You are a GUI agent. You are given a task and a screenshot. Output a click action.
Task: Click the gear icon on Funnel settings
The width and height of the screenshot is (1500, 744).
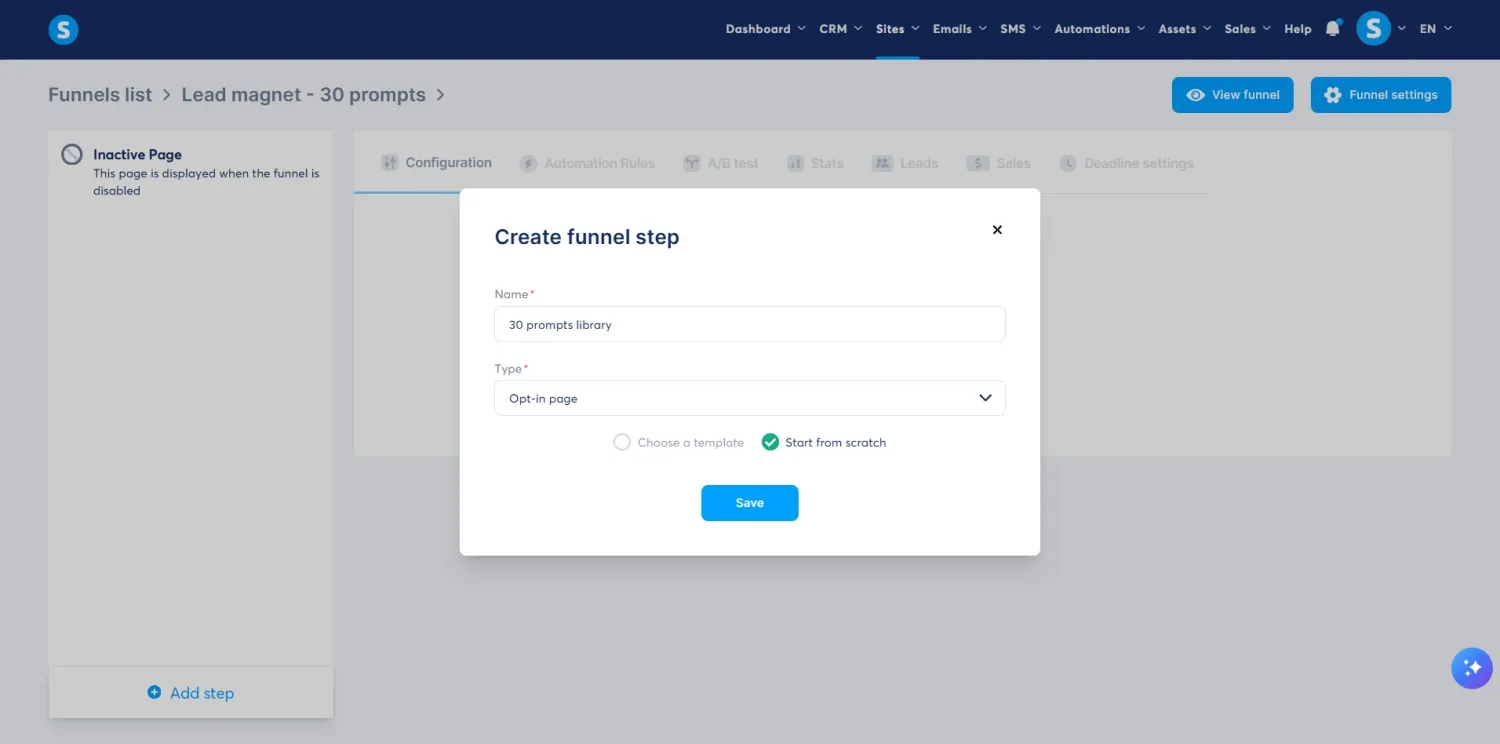1332,95
